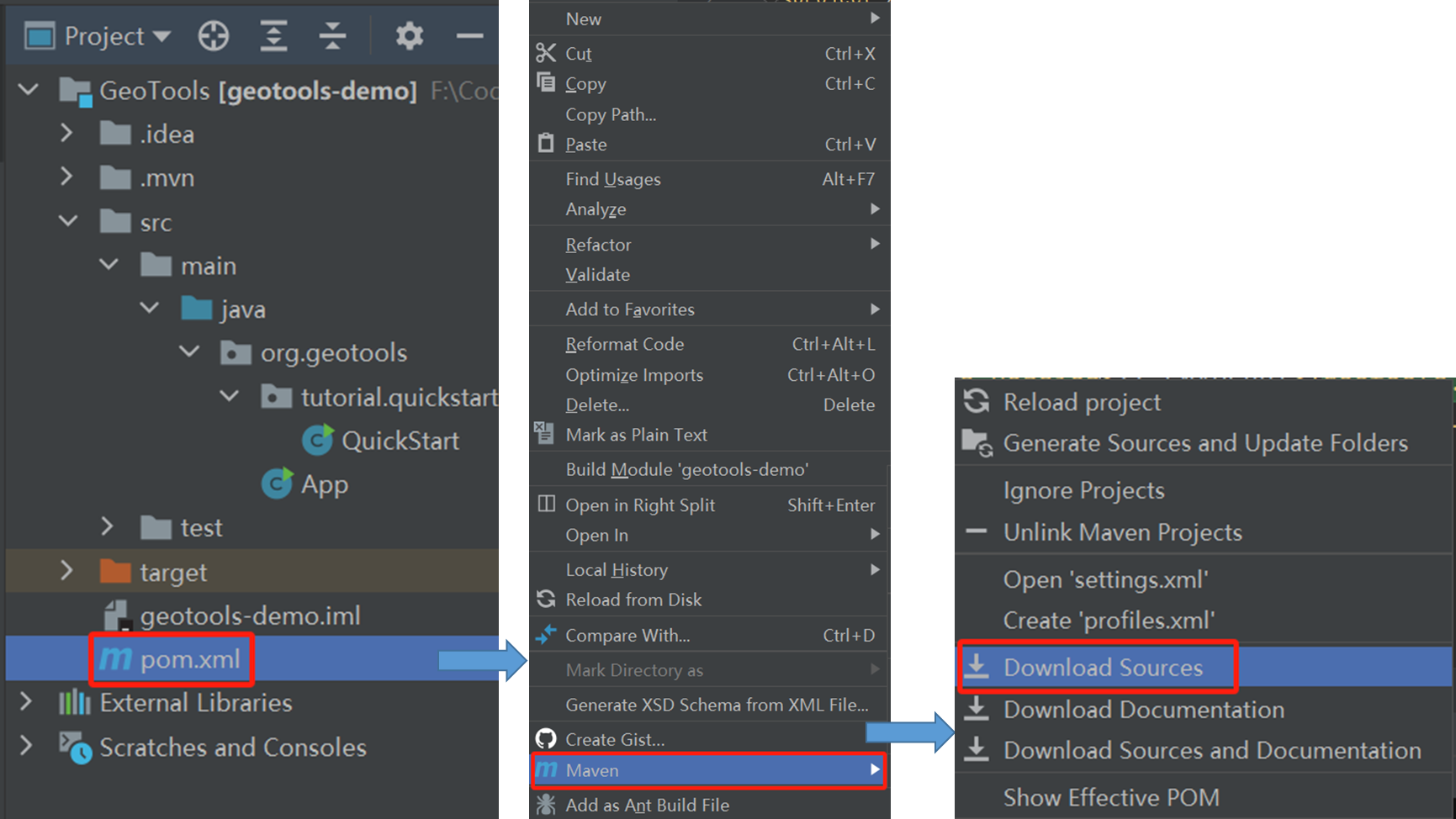Open the Maven submenu
The height and width of the screenshot is (819, 1456).
708,770
